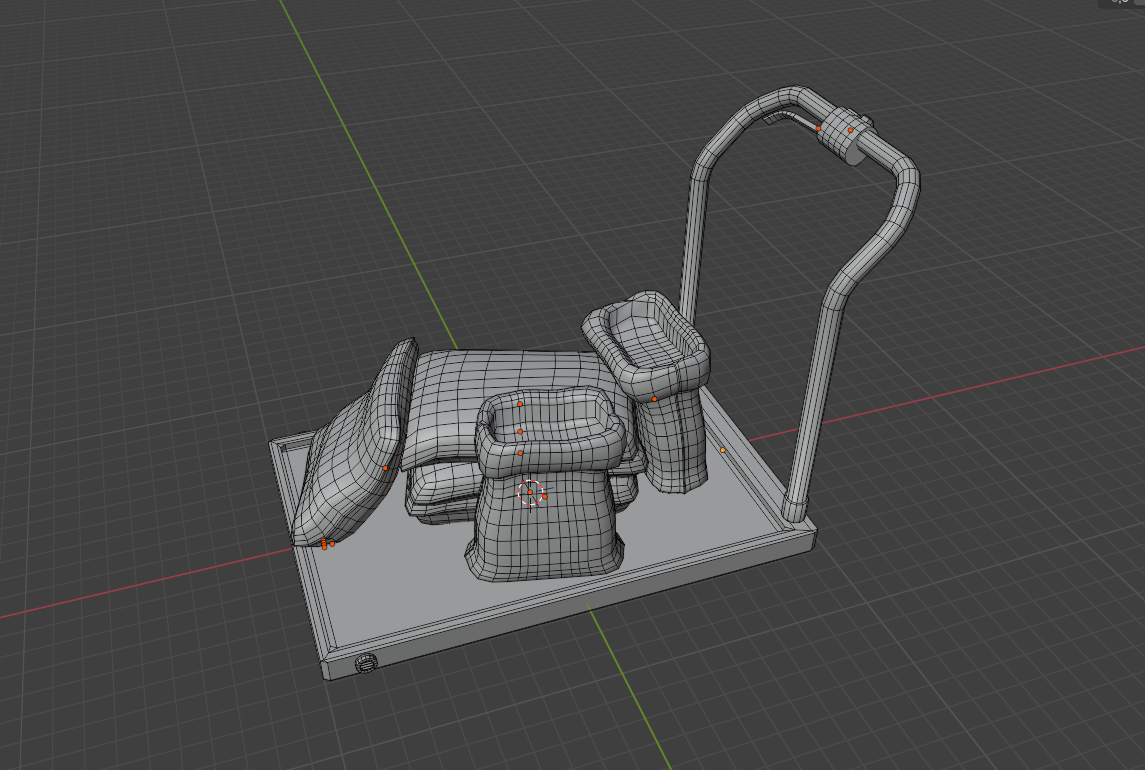Screen dimensions: 1145x770
Task: Click the orange origin dot on the platform
Action: click(x=724, y=451)
